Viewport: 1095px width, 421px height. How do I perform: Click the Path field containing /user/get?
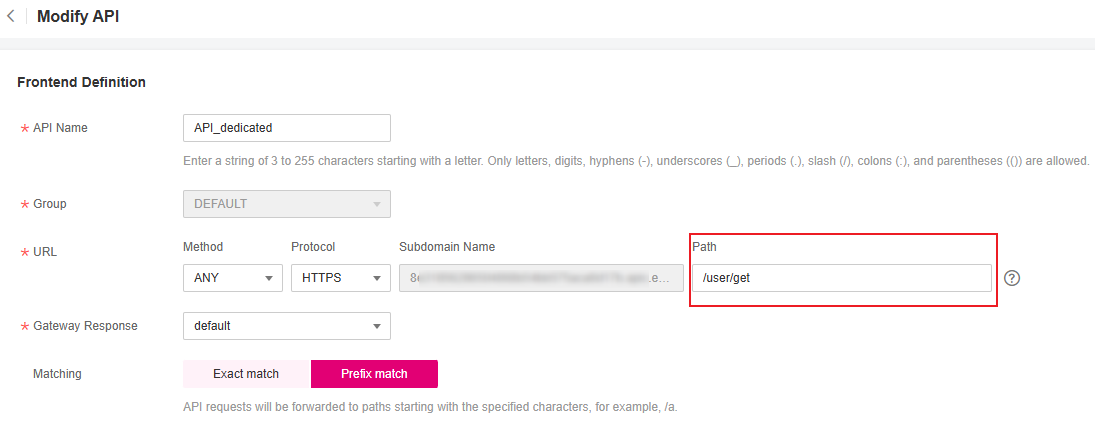(840, 278)
